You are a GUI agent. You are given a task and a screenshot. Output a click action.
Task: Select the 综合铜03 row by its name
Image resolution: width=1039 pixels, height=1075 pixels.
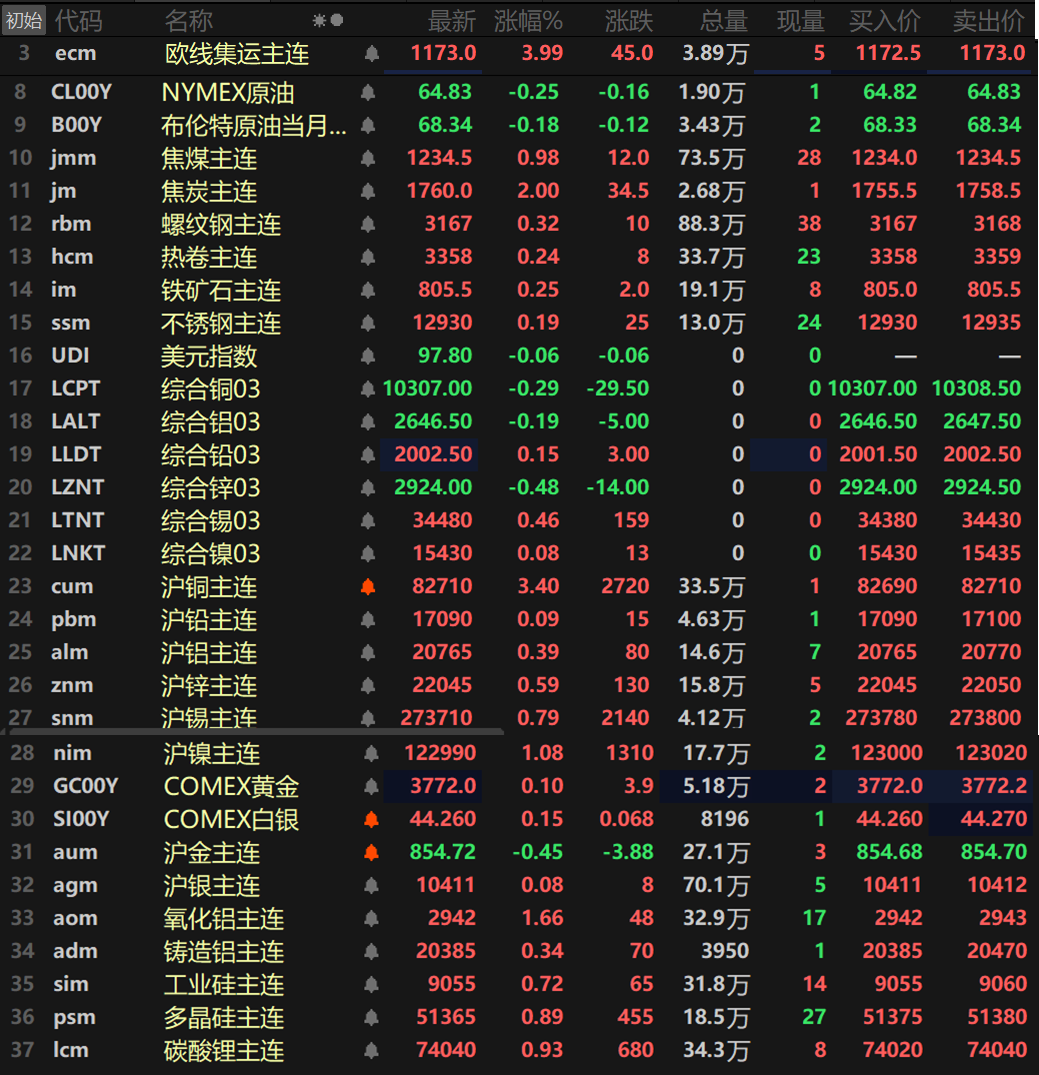tap(211, 389)
